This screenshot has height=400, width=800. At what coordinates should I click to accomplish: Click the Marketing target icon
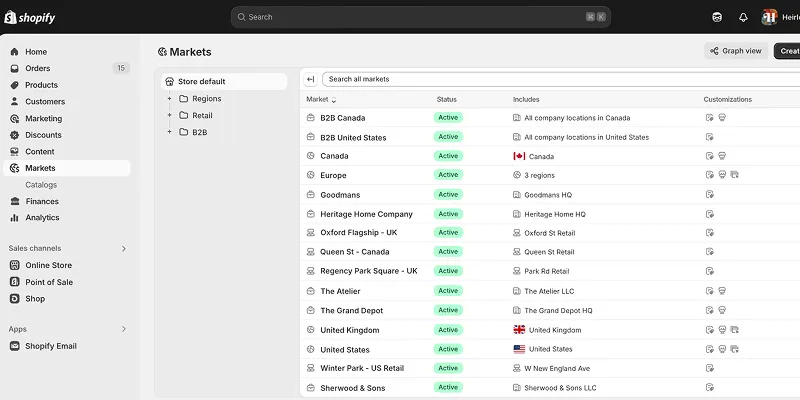click(14, 118)
